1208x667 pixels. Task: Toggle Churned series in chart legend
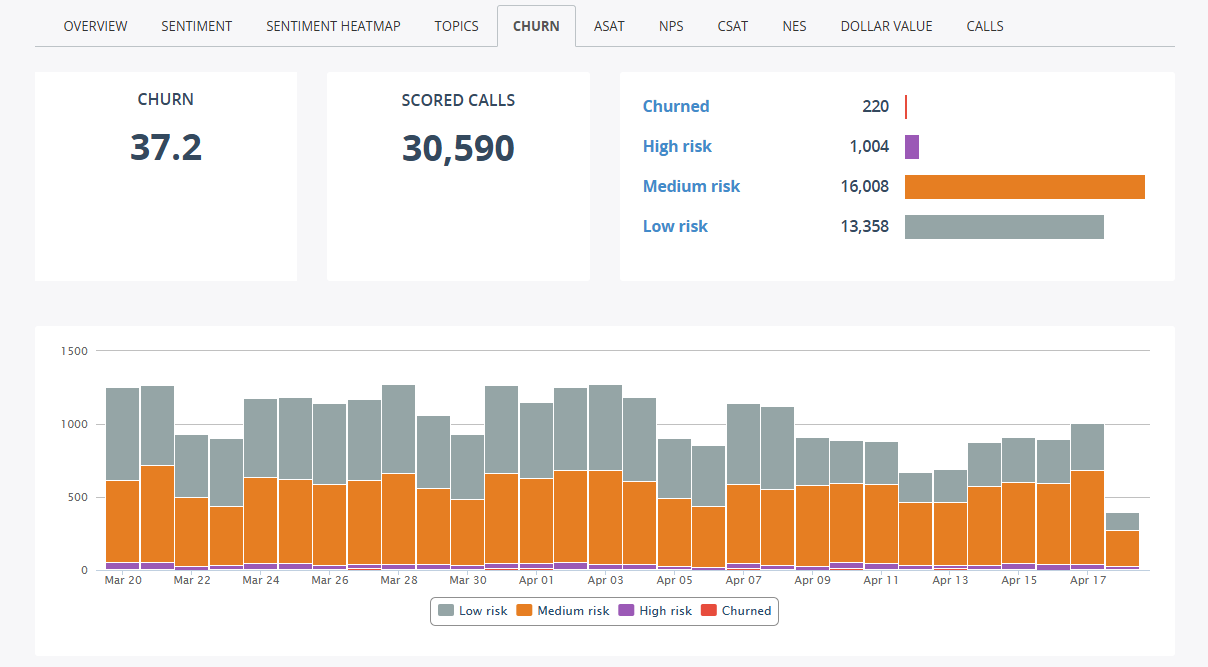[737, 611]
